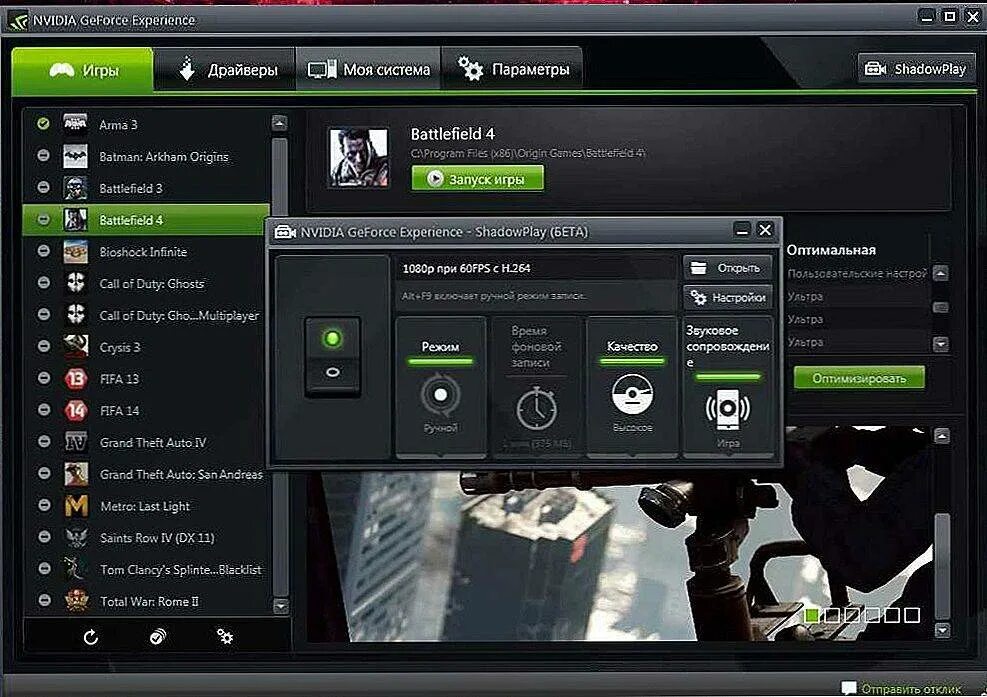Click the Отправить отклик feedback link

[x=910, y=689]
